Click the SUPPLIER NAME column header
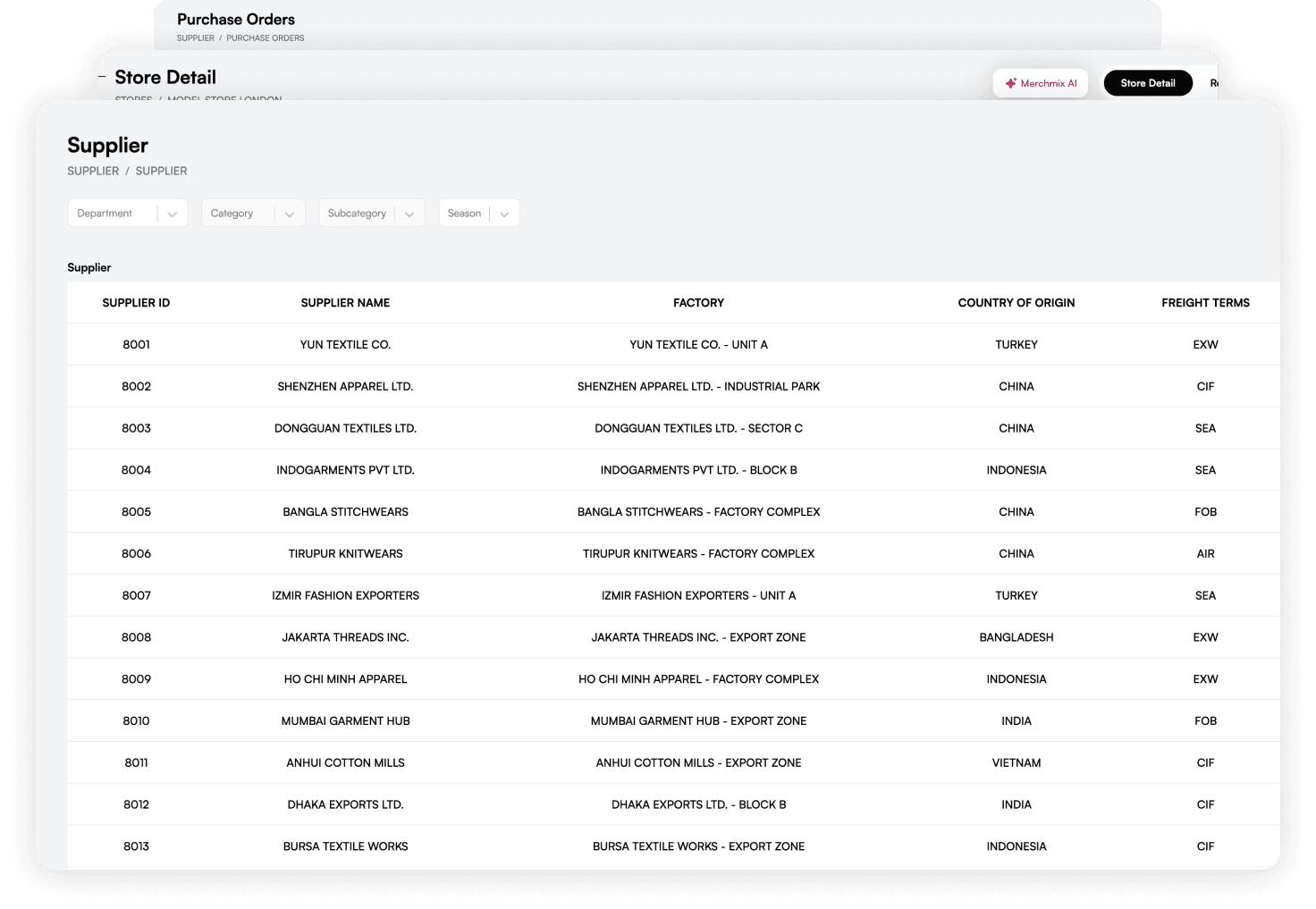The width and height of the screenshot is (1316, 909). coord(345,303)
